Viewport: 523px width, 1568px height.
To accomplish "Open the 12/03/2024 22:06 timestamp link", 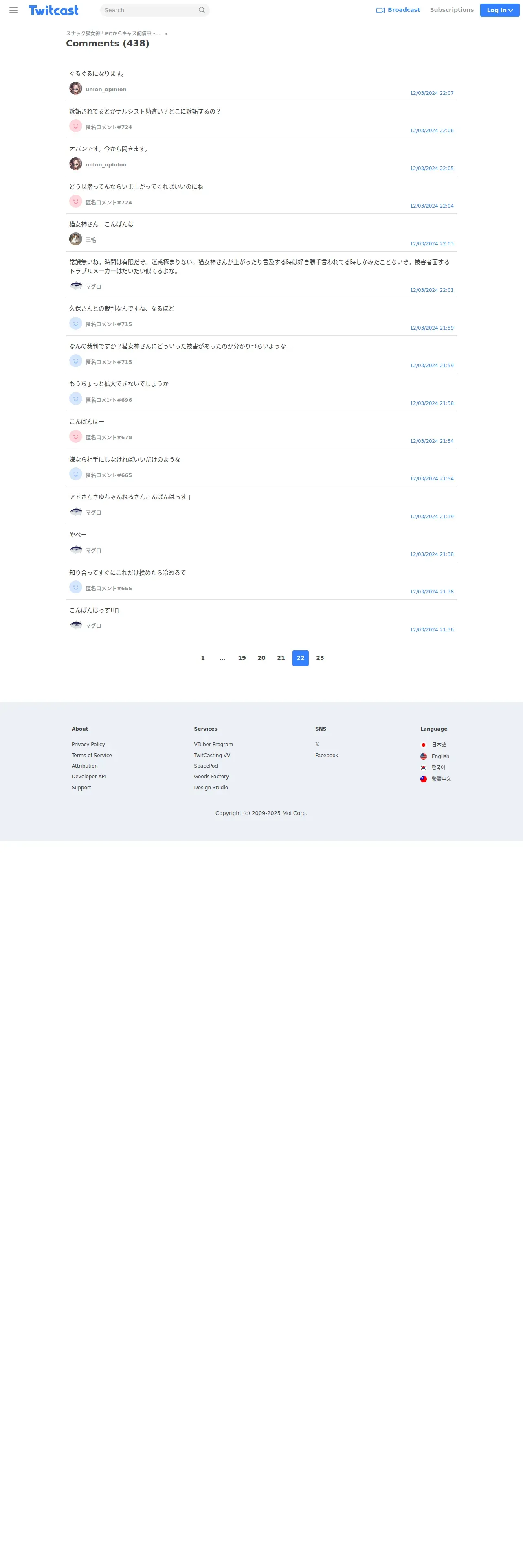I will [x=432, y=131].
